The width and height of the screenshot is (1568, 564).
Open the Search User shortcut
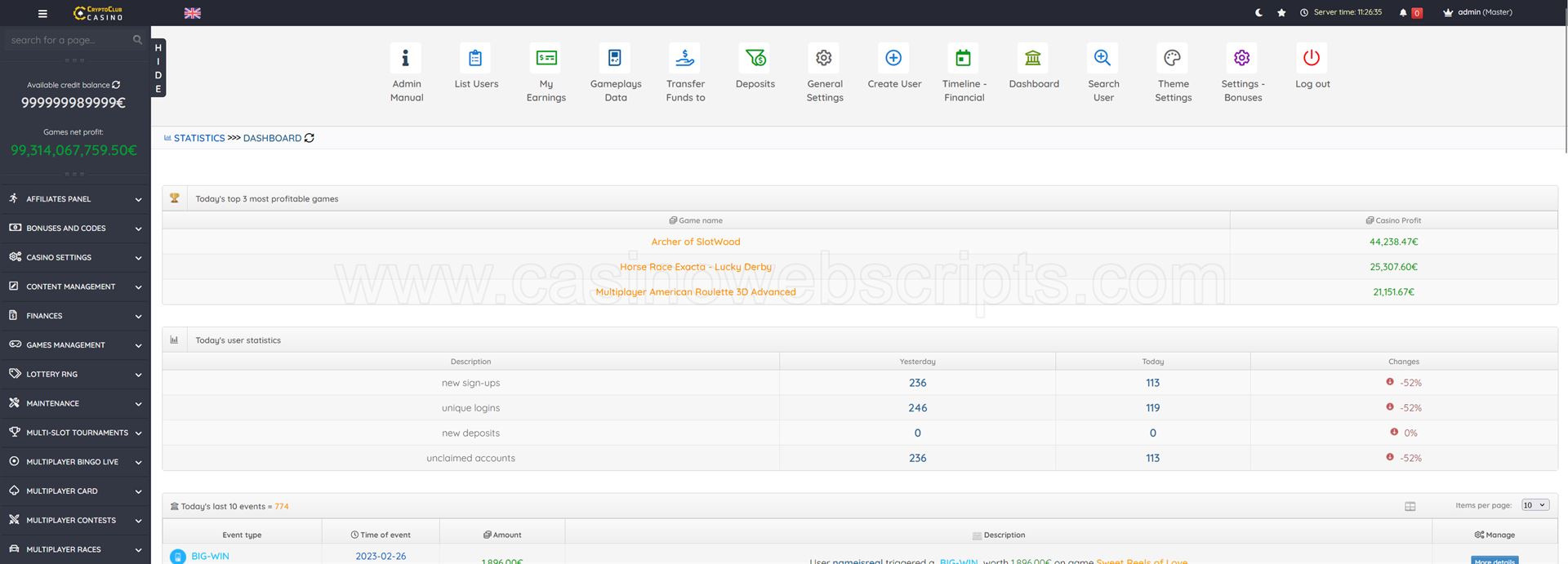tap(1103, 73)
